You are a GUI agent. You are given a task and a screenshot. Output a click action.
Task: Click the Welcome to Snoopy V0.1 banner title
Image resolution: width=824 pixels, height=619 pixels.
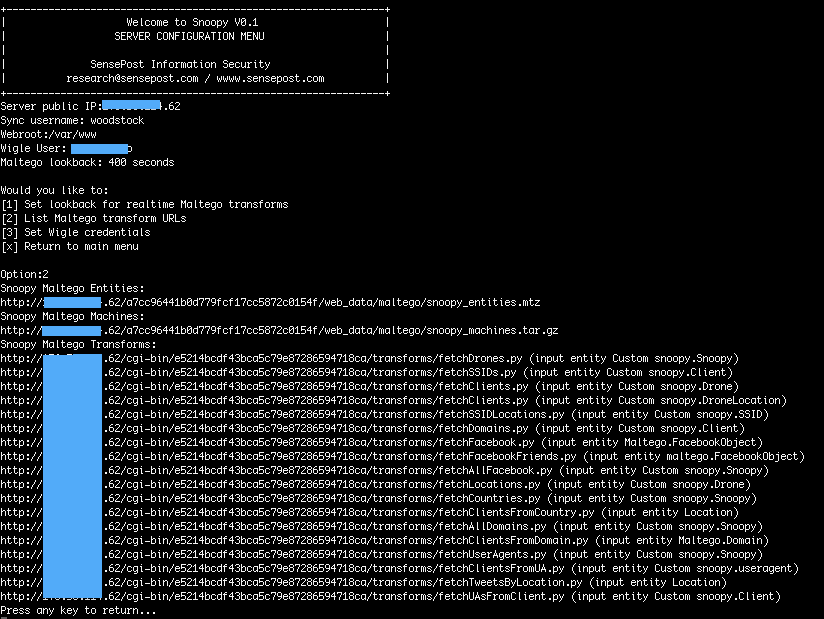[195, 22]
